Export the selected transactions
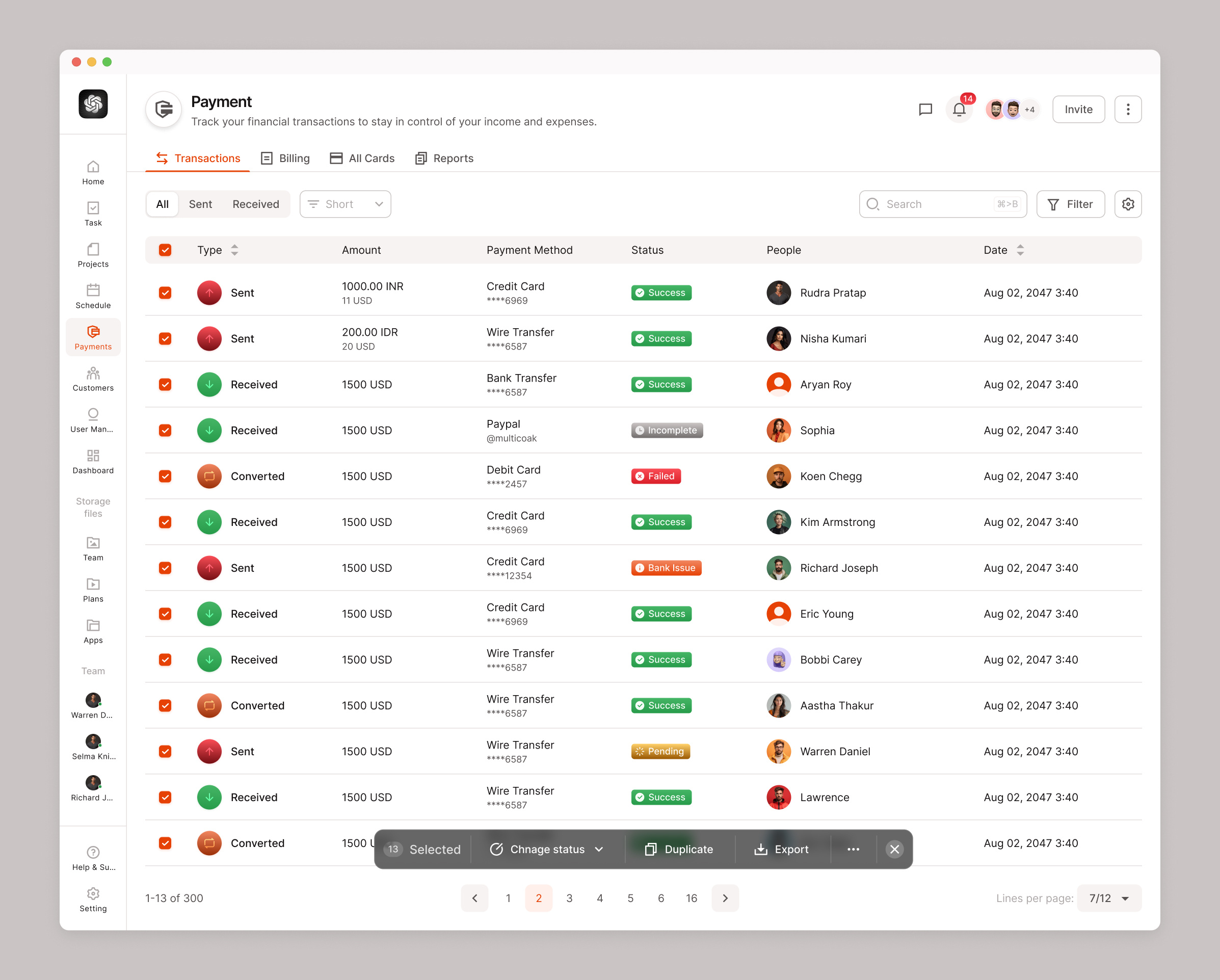Viewport: 1220px width, 980px height. point(783,849)
